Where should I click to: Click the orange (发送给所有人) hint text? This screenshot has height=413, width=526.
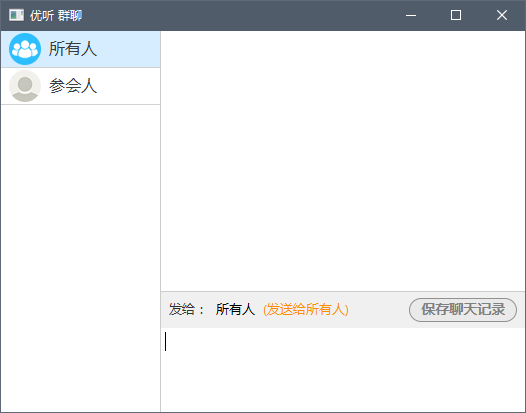306,309
